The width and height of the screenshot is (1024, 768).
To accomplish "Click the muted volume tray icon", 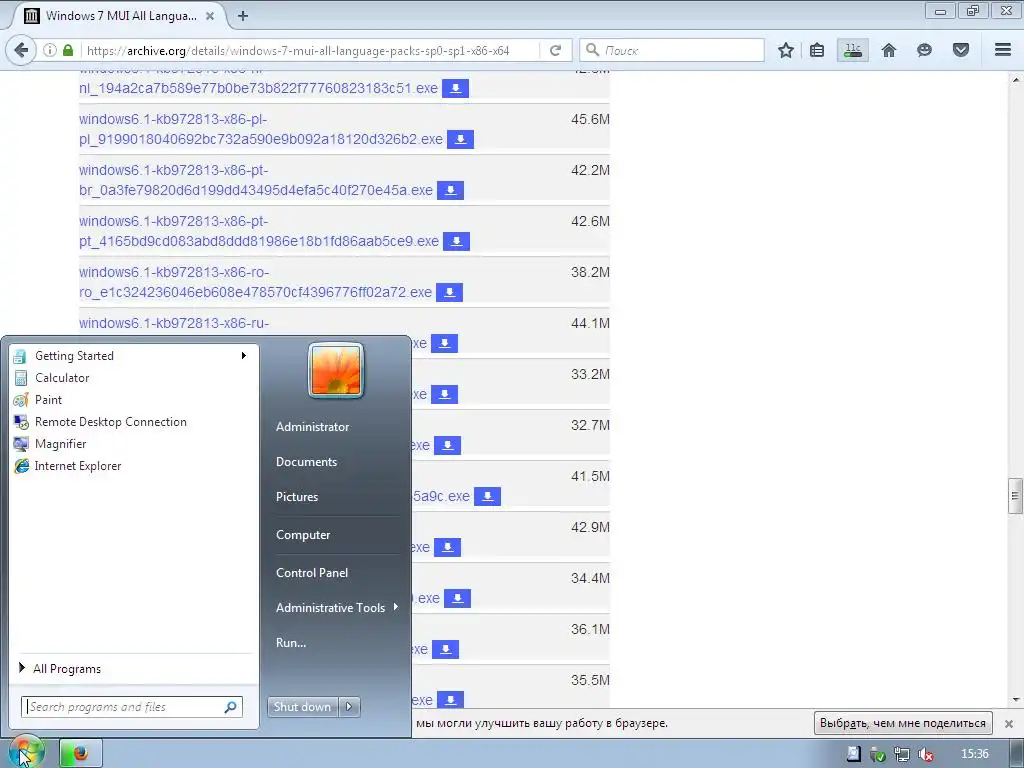I will (x=925, y=754).
